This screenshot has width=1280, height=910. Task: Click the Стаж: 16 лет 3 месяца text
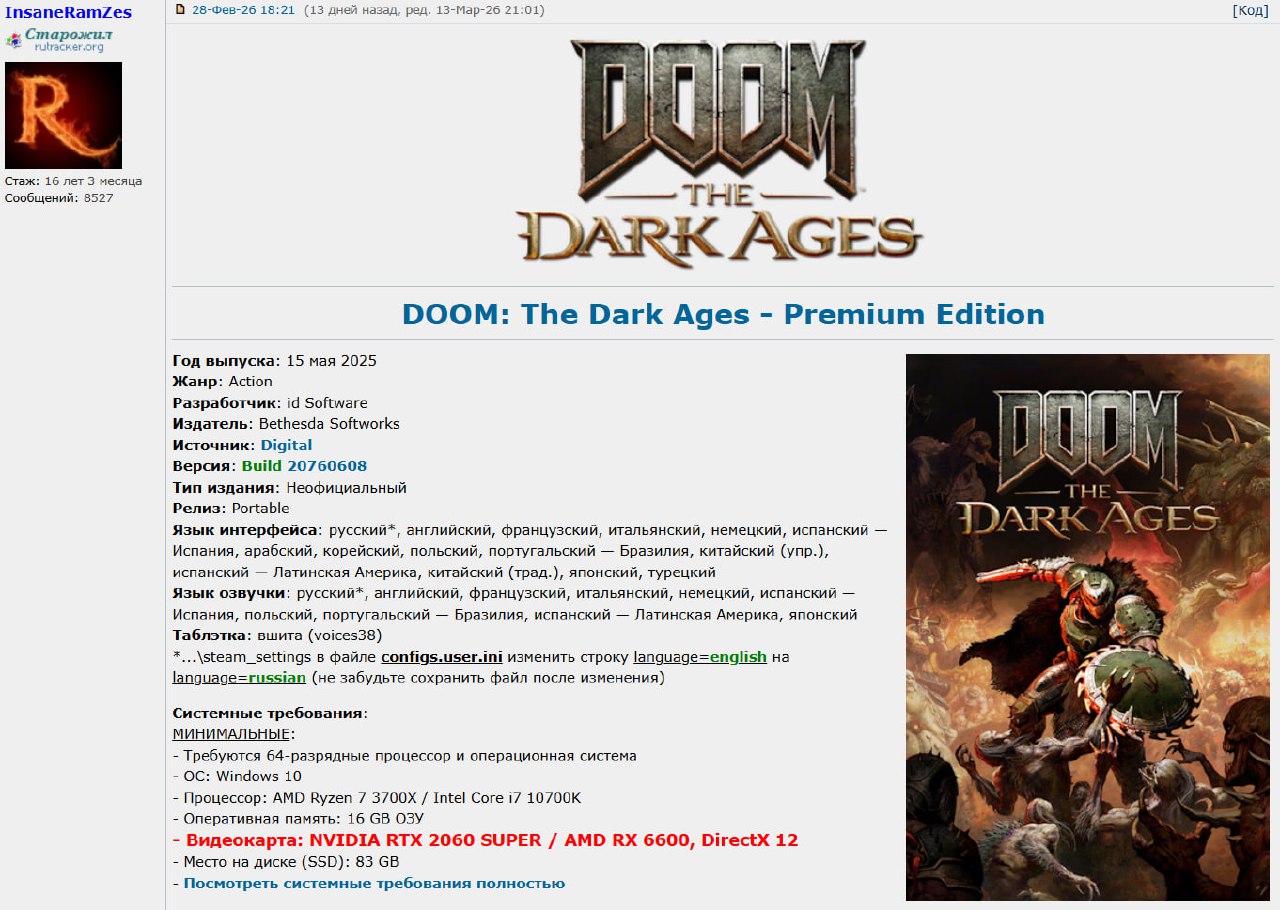[x=73, y=181]
